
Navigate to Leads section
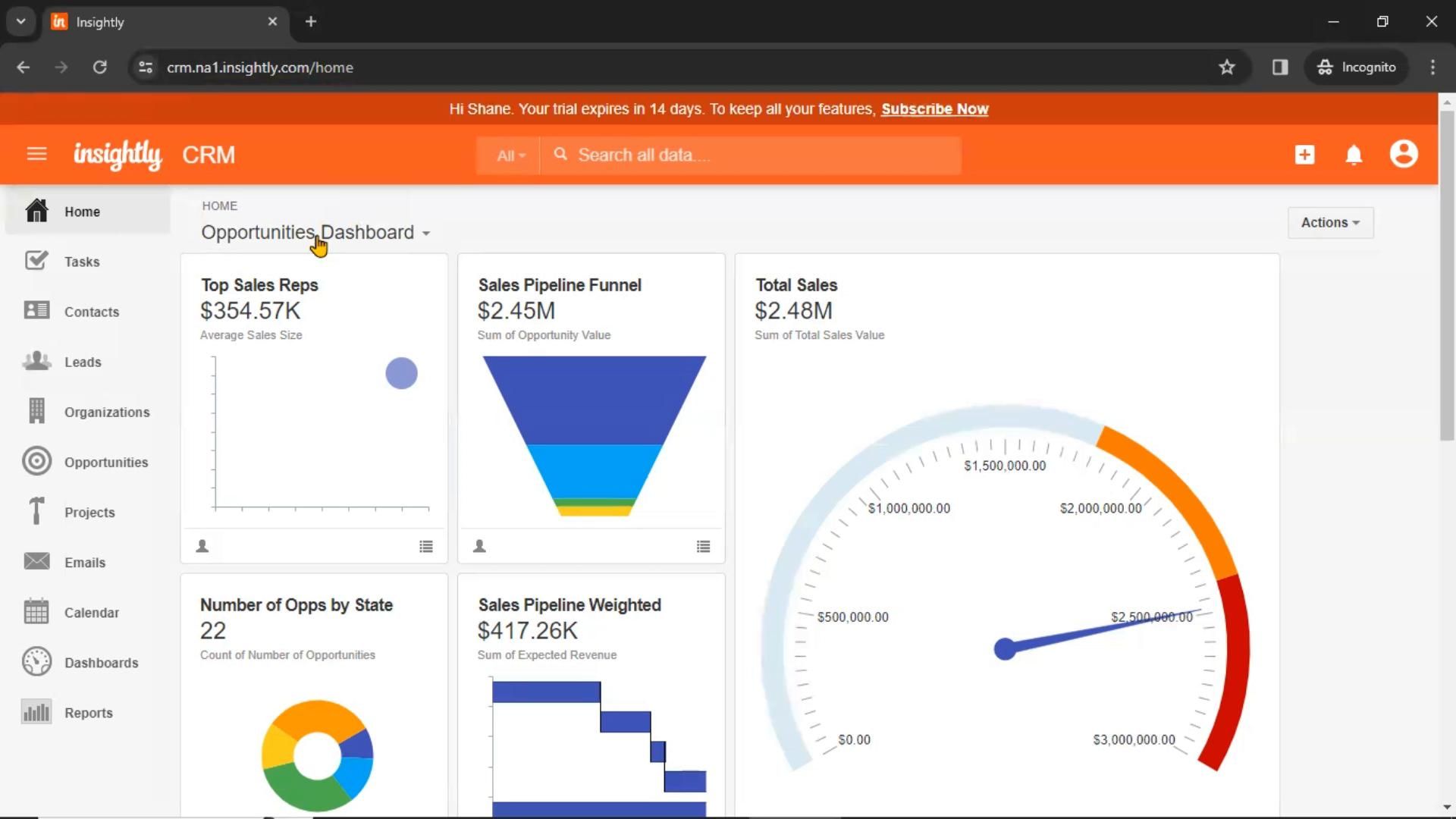point(82,362)
